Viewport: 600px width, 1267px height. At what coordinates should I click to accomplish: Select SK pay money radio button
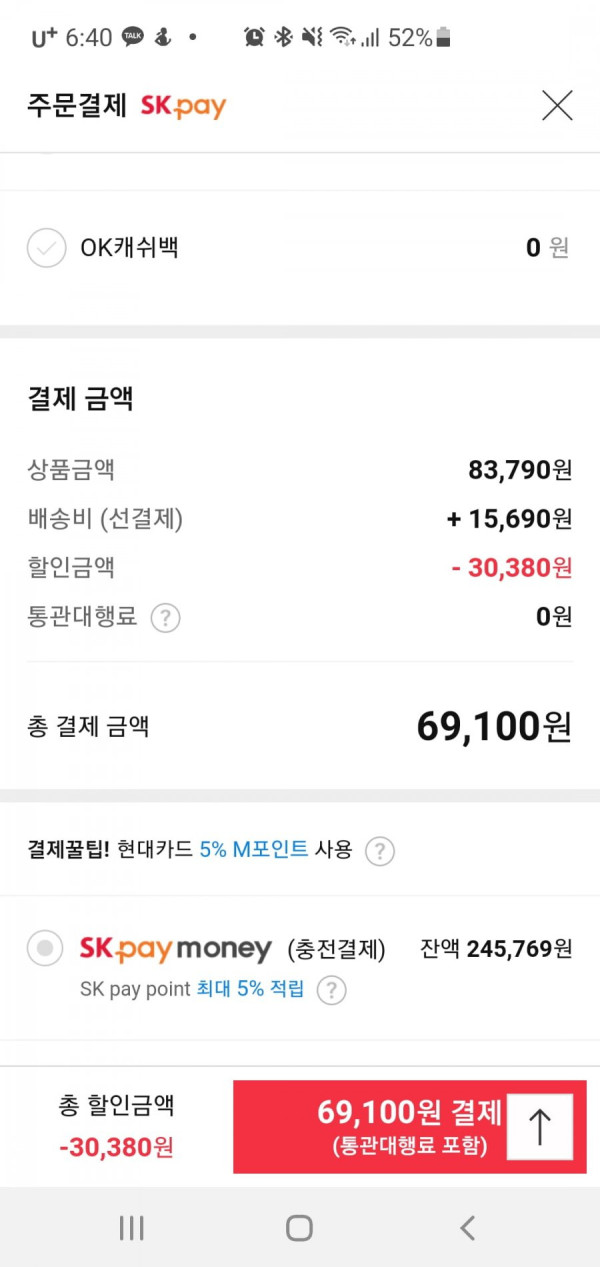45,949
